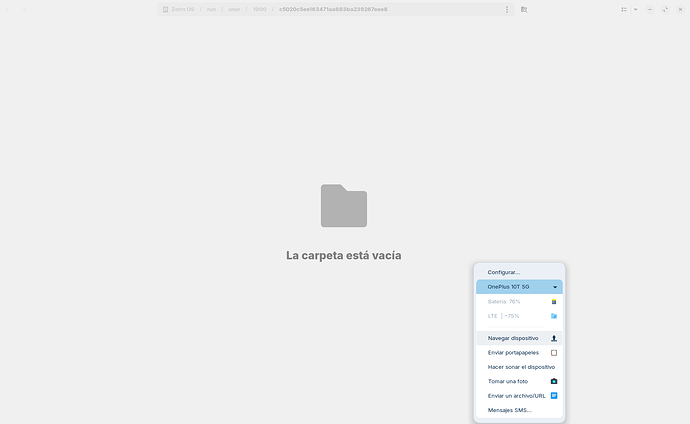Click the LTE signal strength icon
Viewport: 690px width, 424px height.
pyautogui.click(x=554, y=316)
